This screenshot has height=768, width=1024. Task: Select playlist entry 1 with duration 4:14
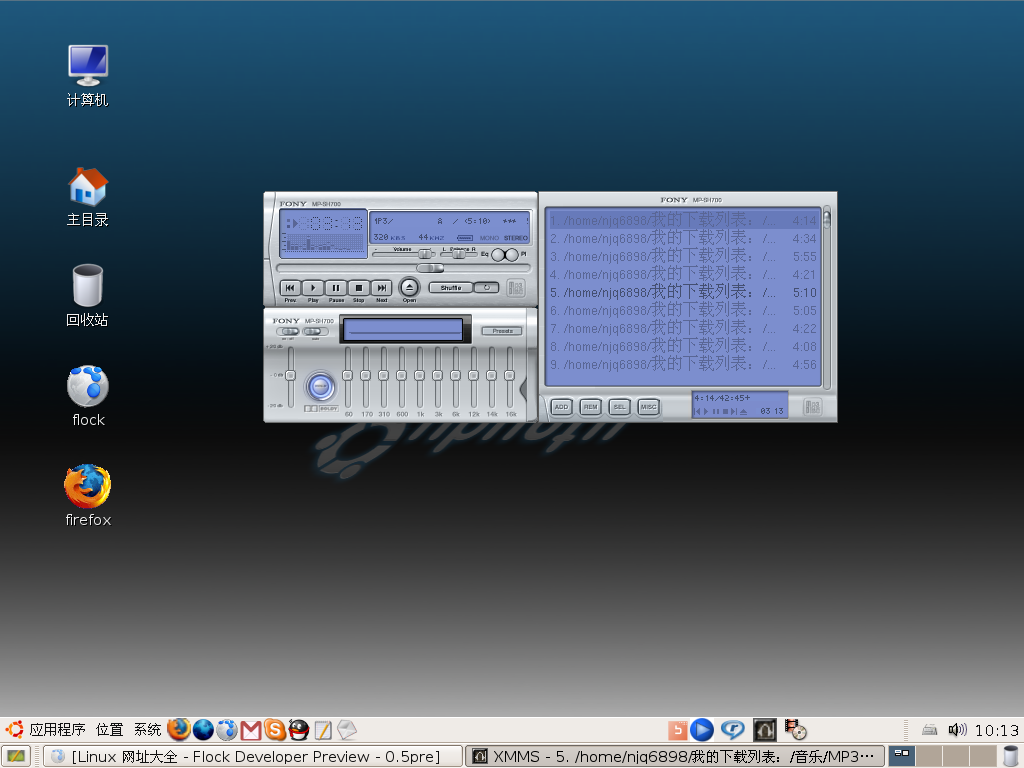point(683,220)
